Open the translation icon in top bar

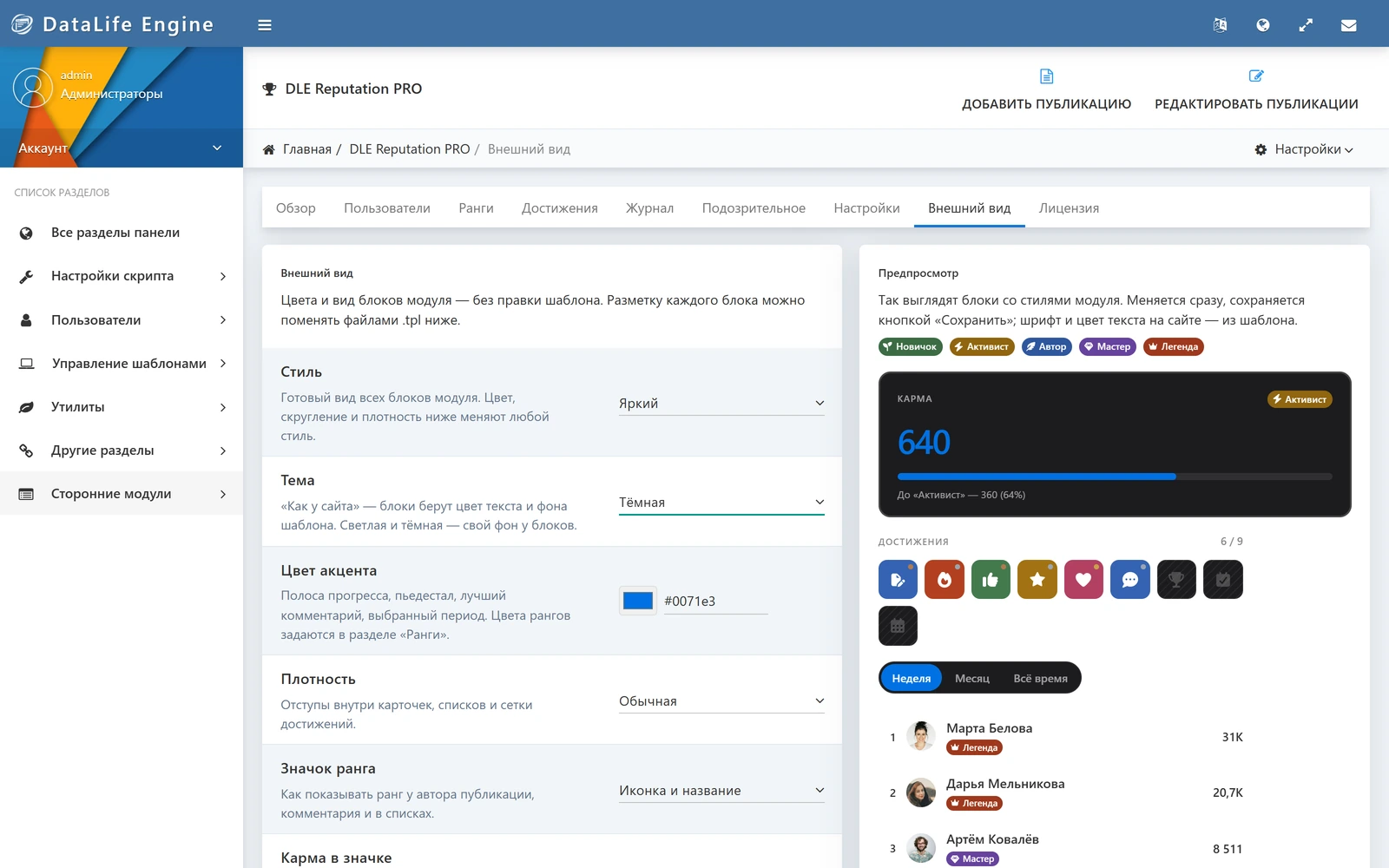point(1220,25)
